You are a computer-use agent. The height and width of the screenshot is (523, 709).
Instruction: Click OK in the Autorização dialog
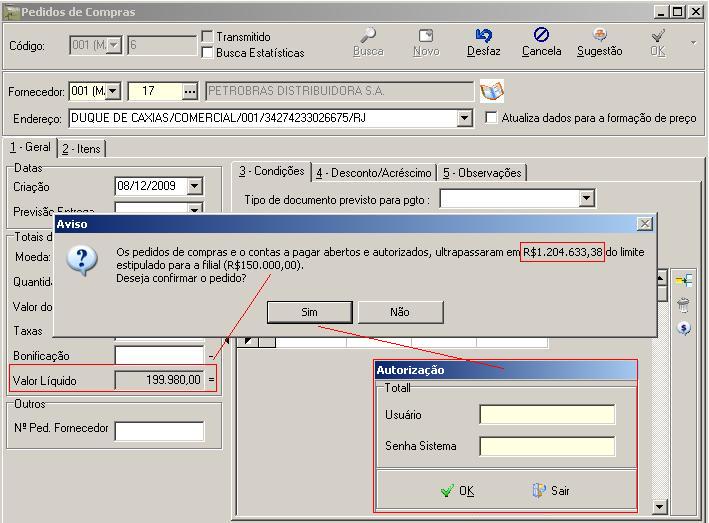(458, 491)
